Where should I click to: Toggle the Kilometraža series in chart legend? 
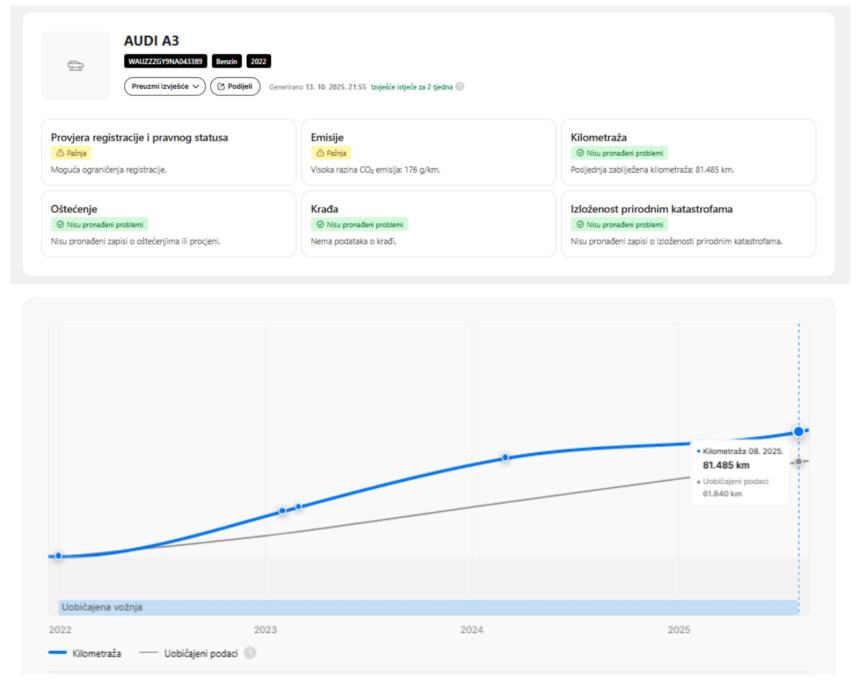coord(85,655)
